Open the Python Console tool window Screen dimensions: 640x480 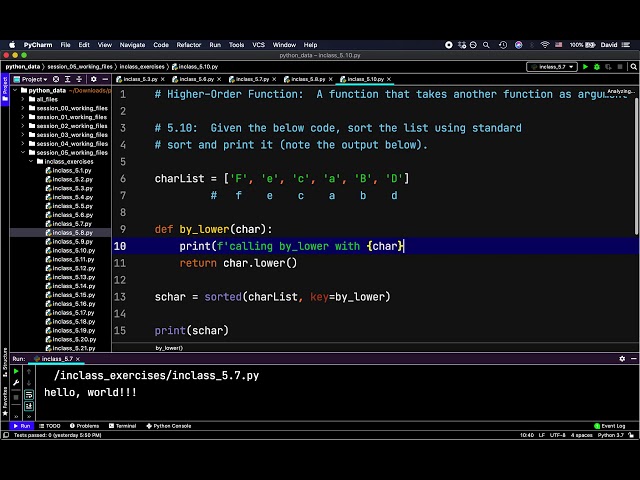coord(169,426)
